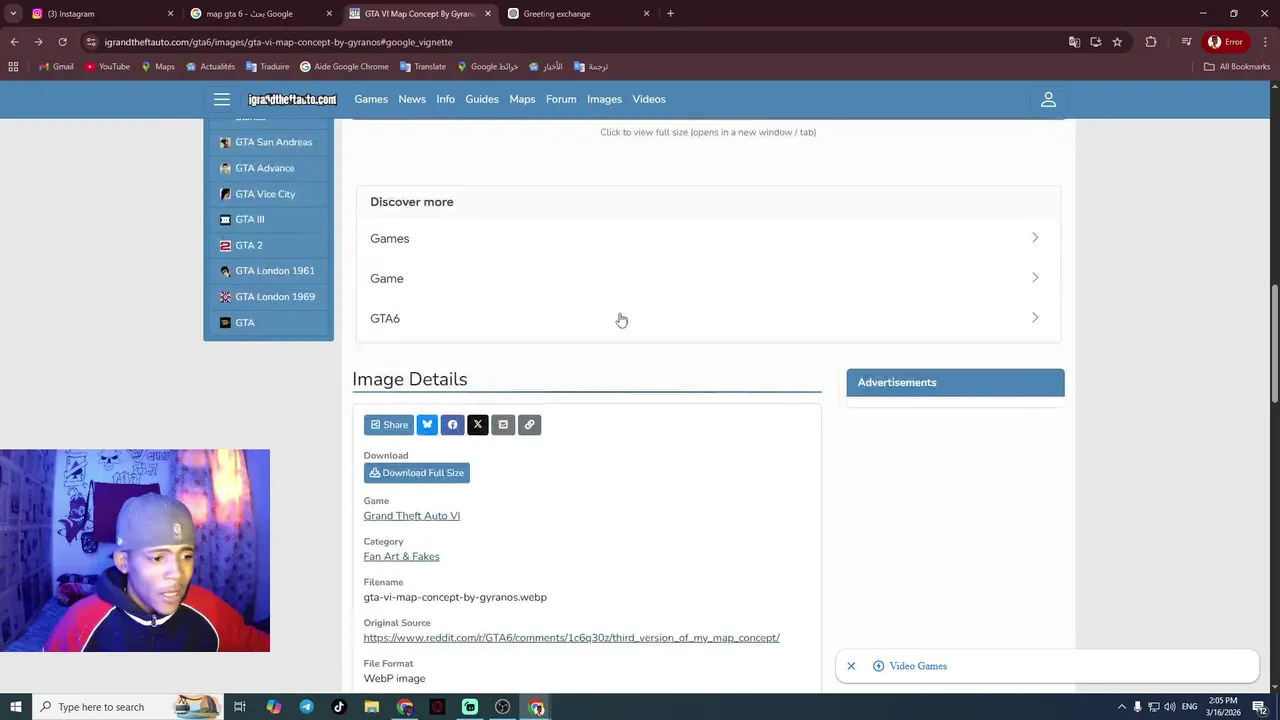Open the apps grid in bookmarks bar
This screenshot has width=1280, height=720.
pyautogui.click(x=13, y=67)
